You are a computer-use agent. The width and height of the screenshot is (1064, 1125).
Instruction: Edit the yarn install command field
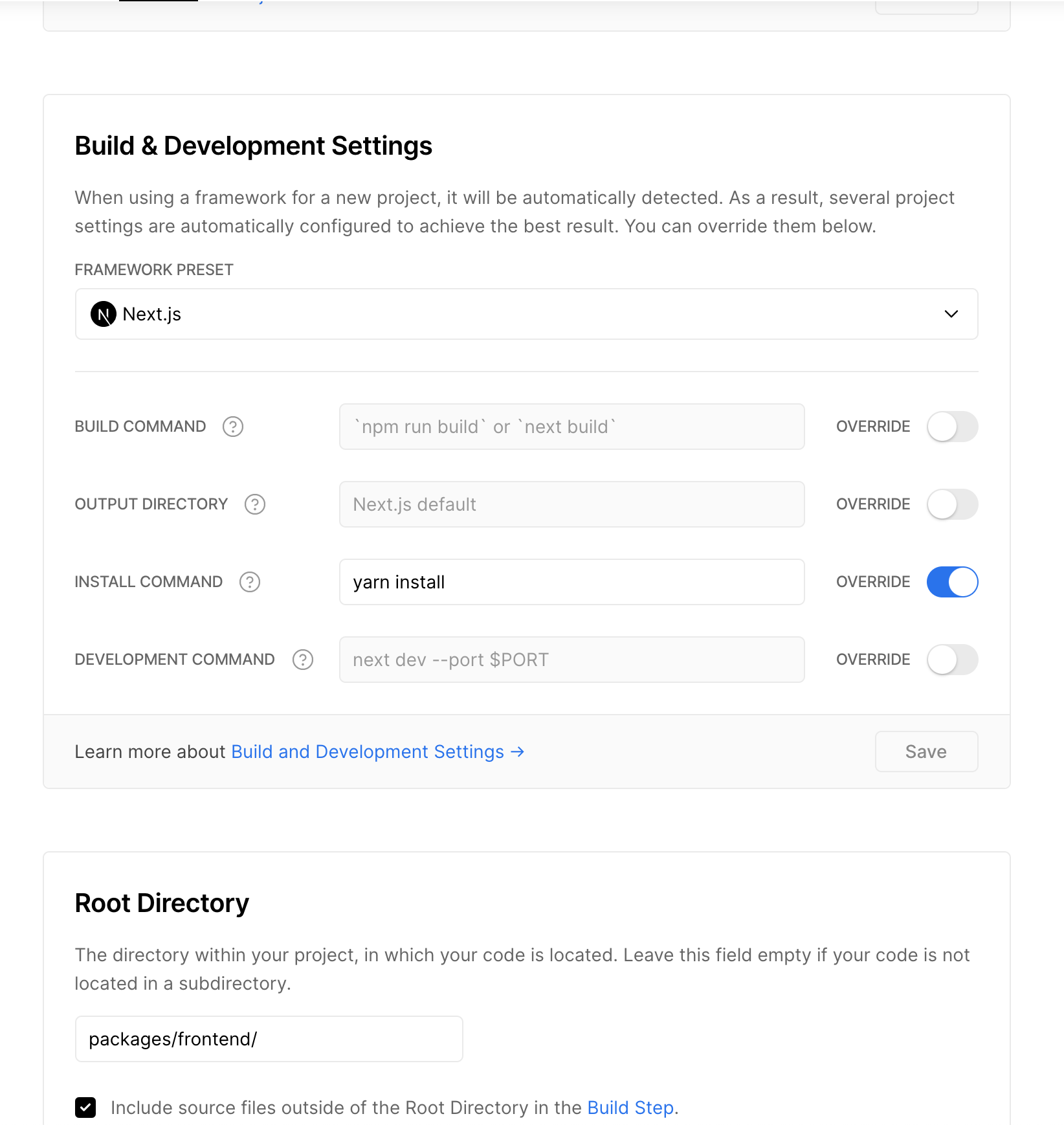click(571, 582)
